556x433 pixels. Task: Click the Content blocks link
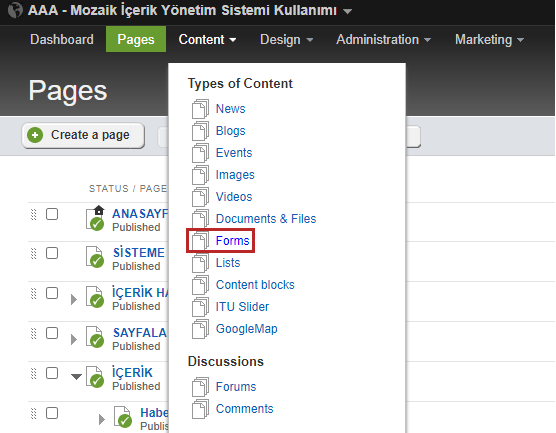point(255,285)
